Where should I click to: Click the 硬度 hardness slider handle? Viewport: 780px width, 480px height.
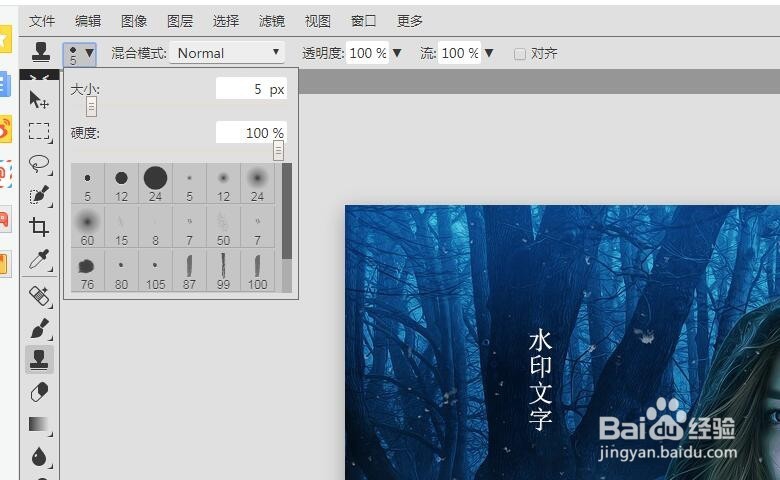(279, 151)
